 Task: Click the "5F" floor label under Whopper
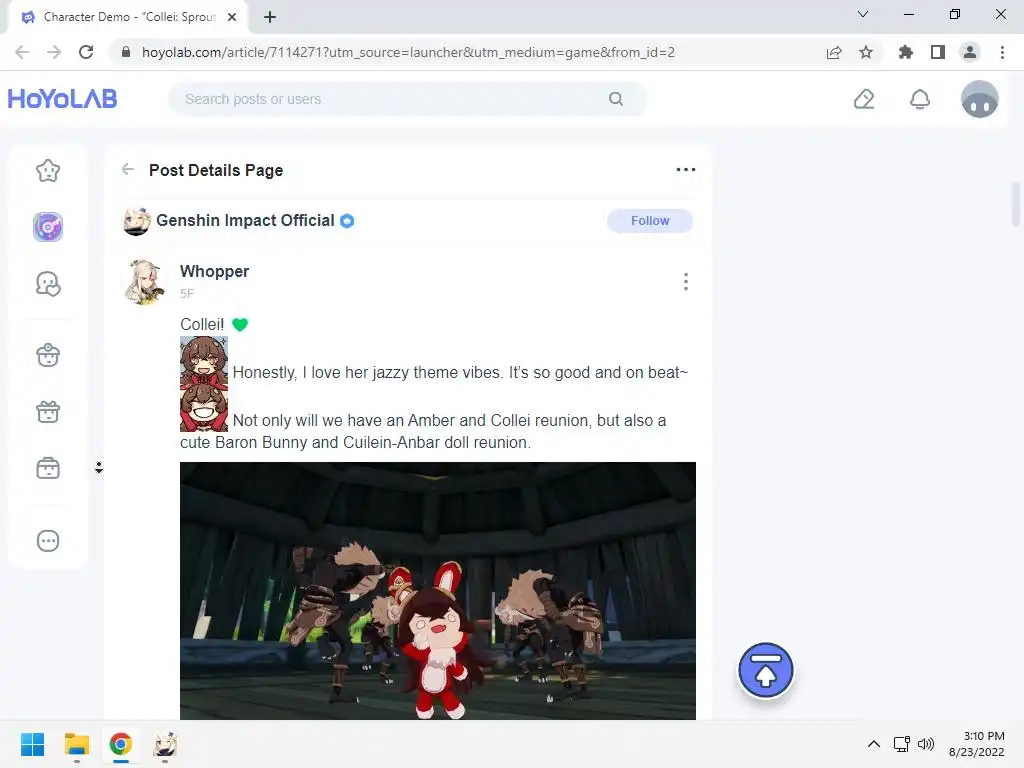[187, 294]
